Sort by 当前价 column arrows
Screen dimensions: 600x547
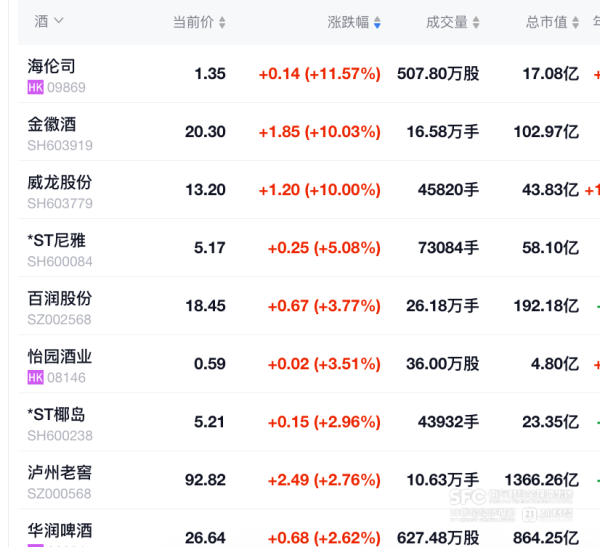pos(222,22)
